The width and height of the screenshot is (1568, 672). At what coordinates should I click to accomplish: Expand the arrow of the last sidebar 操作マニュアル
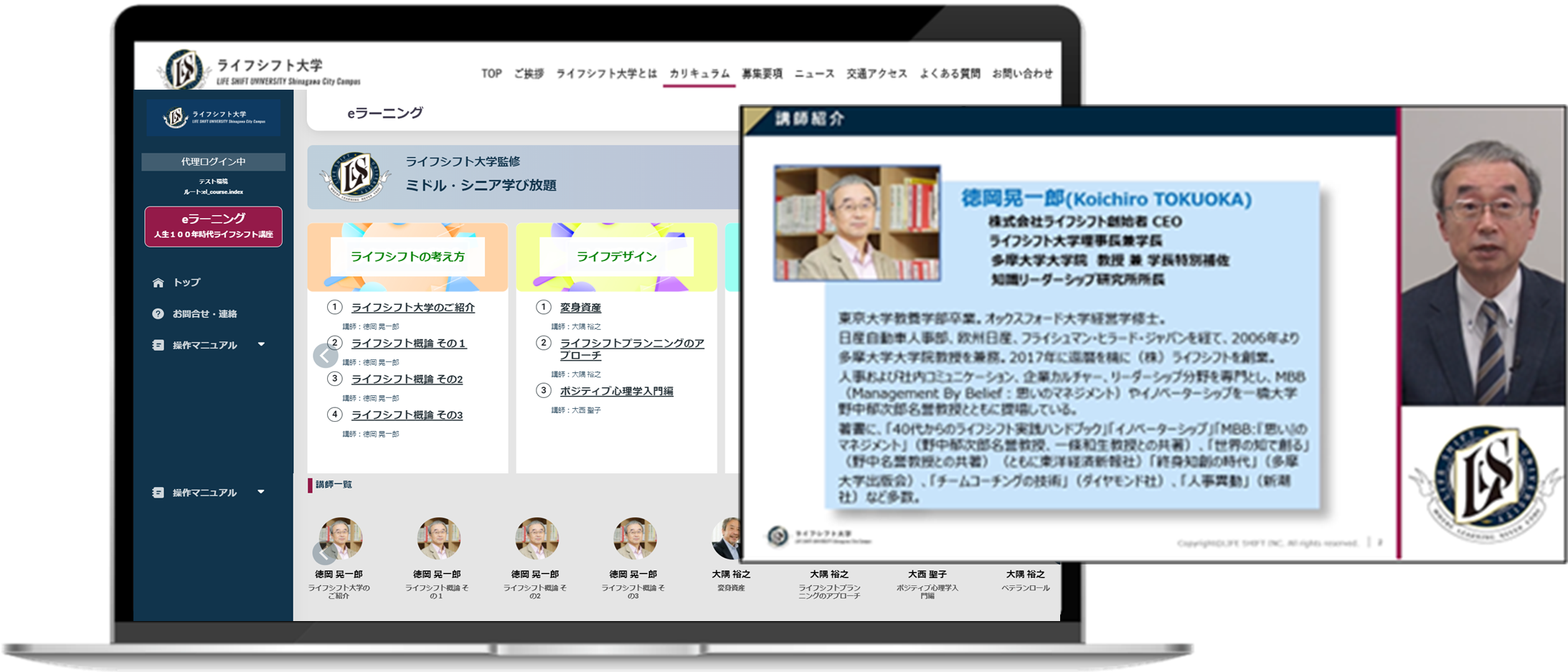click(261, 492)
